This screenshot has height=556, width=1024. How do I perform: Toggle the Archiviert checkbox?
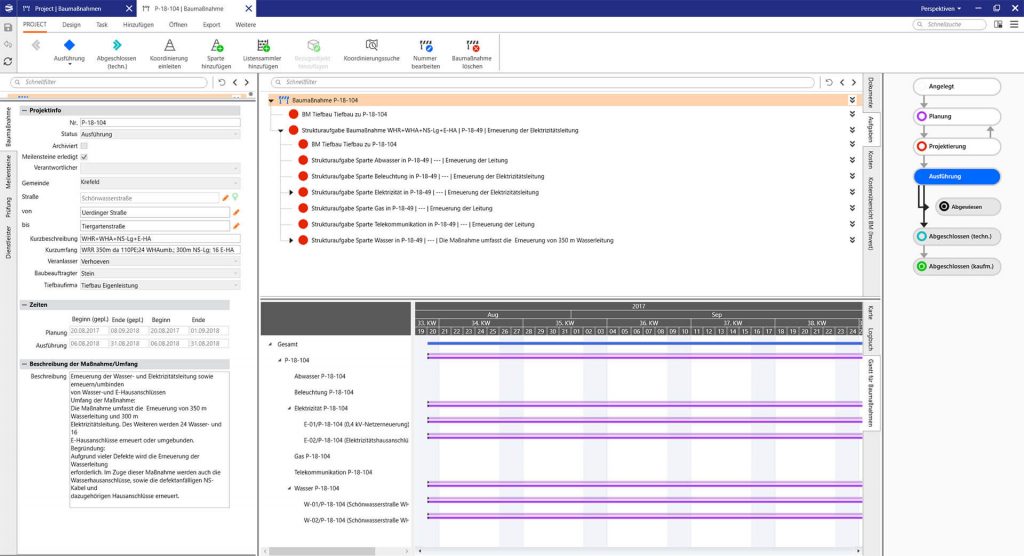tap(84, 145)
